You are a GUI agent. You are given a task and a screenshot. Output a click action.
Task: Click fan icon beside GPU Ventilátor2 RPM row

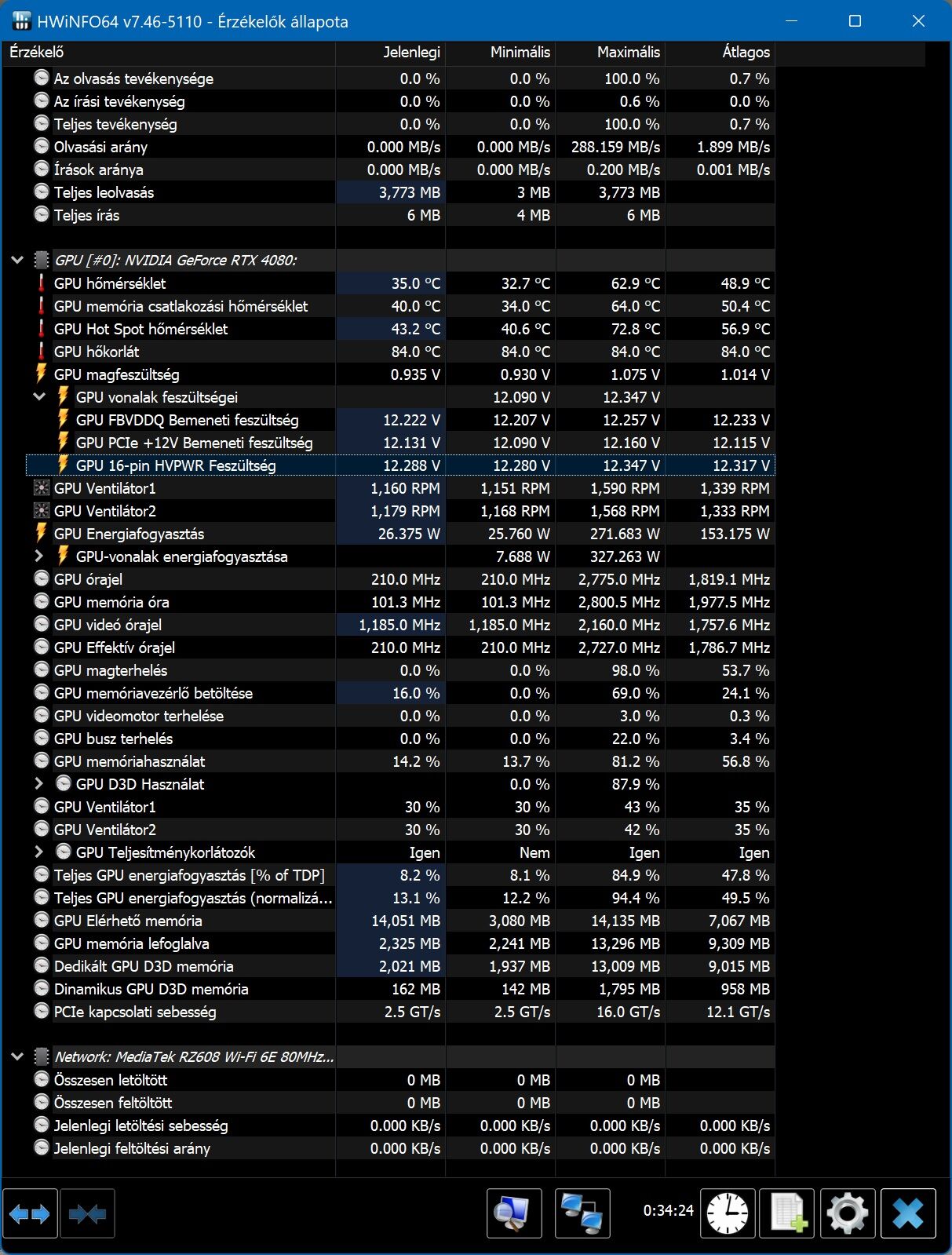(x=42, y=511)
